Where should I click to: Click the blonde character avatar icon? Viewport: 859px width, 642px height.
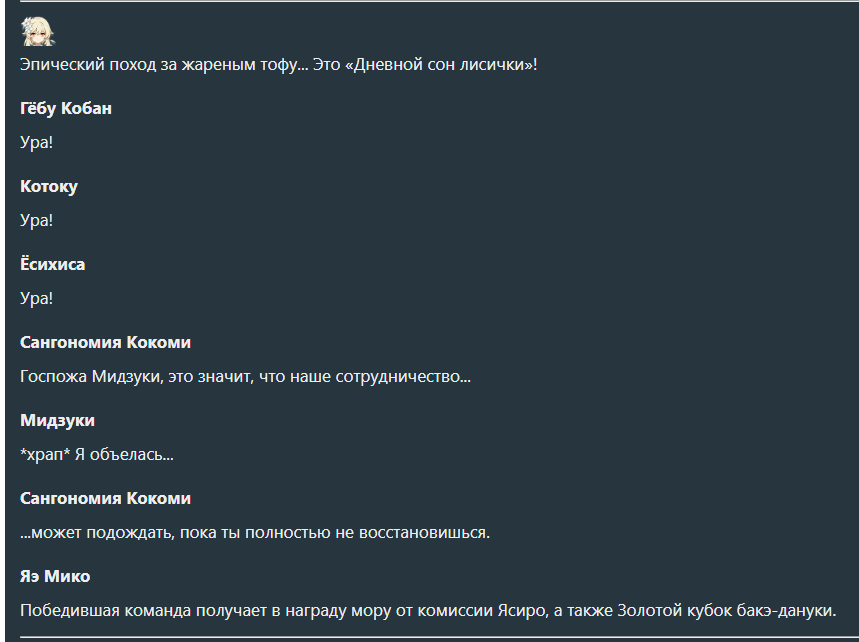38,32
